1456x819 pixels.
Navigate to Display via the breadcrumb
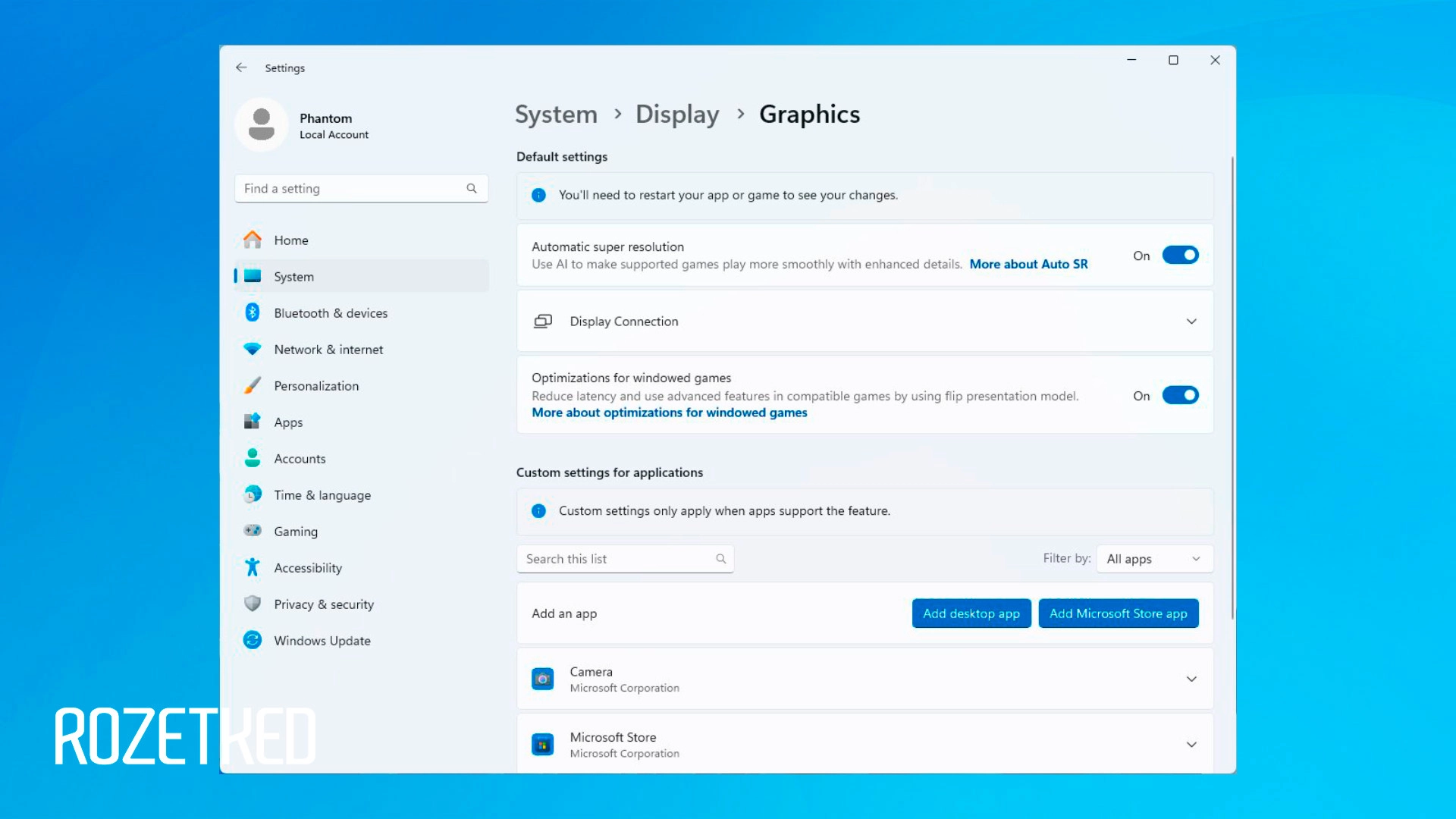[676, 114]
